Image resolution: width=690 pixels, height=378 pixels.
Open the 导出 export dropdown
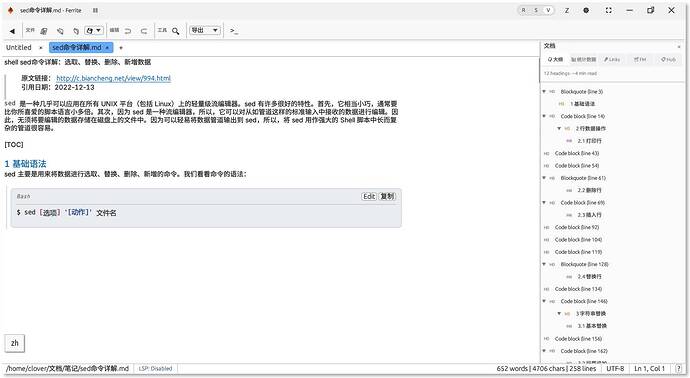coord(205,30)
